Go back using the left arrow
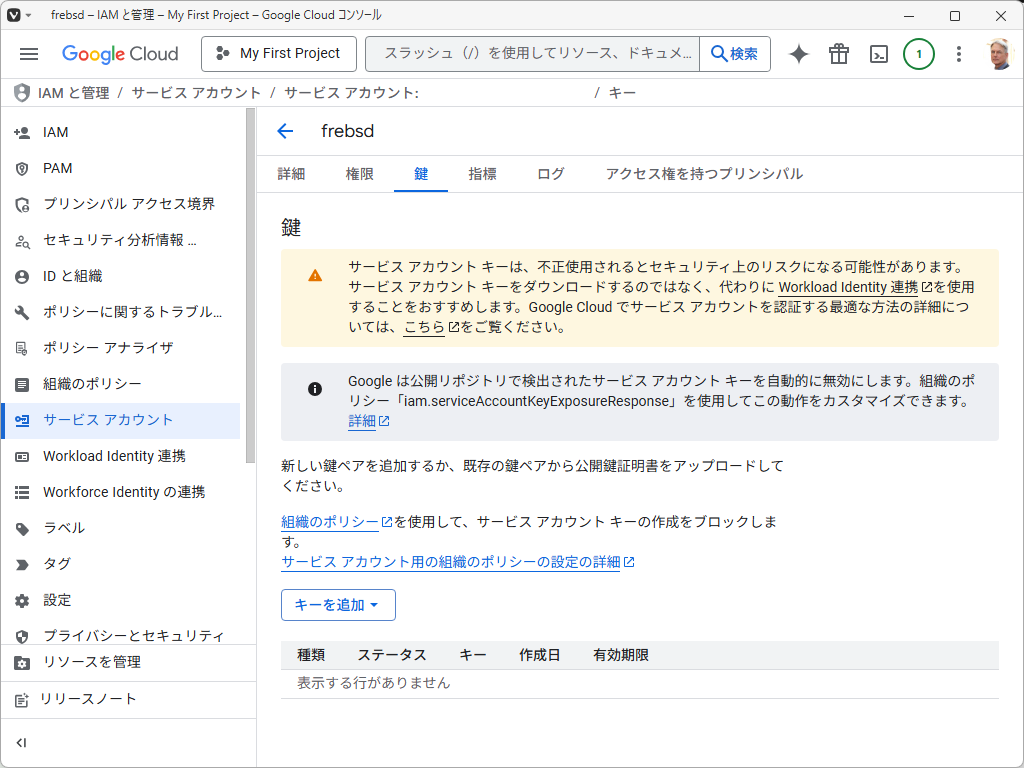Image resolution: width=1024 pixels, height=768 pixels. (x=286, y=131)
